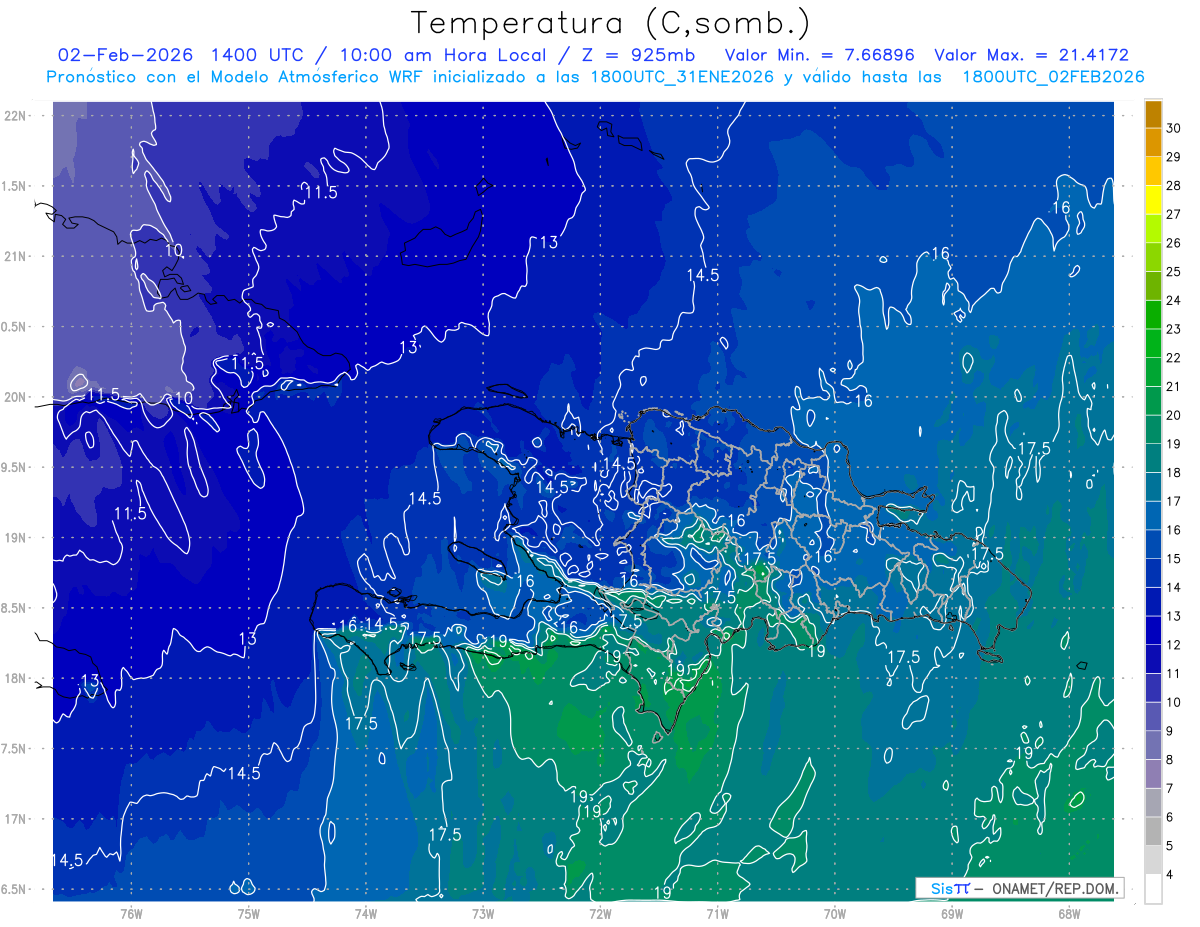Pick the dark blue legend swatch between 11 and 12
The width and height of the screenshot is (1200, 927).
pyautogui.click(x=1153, y=659)
